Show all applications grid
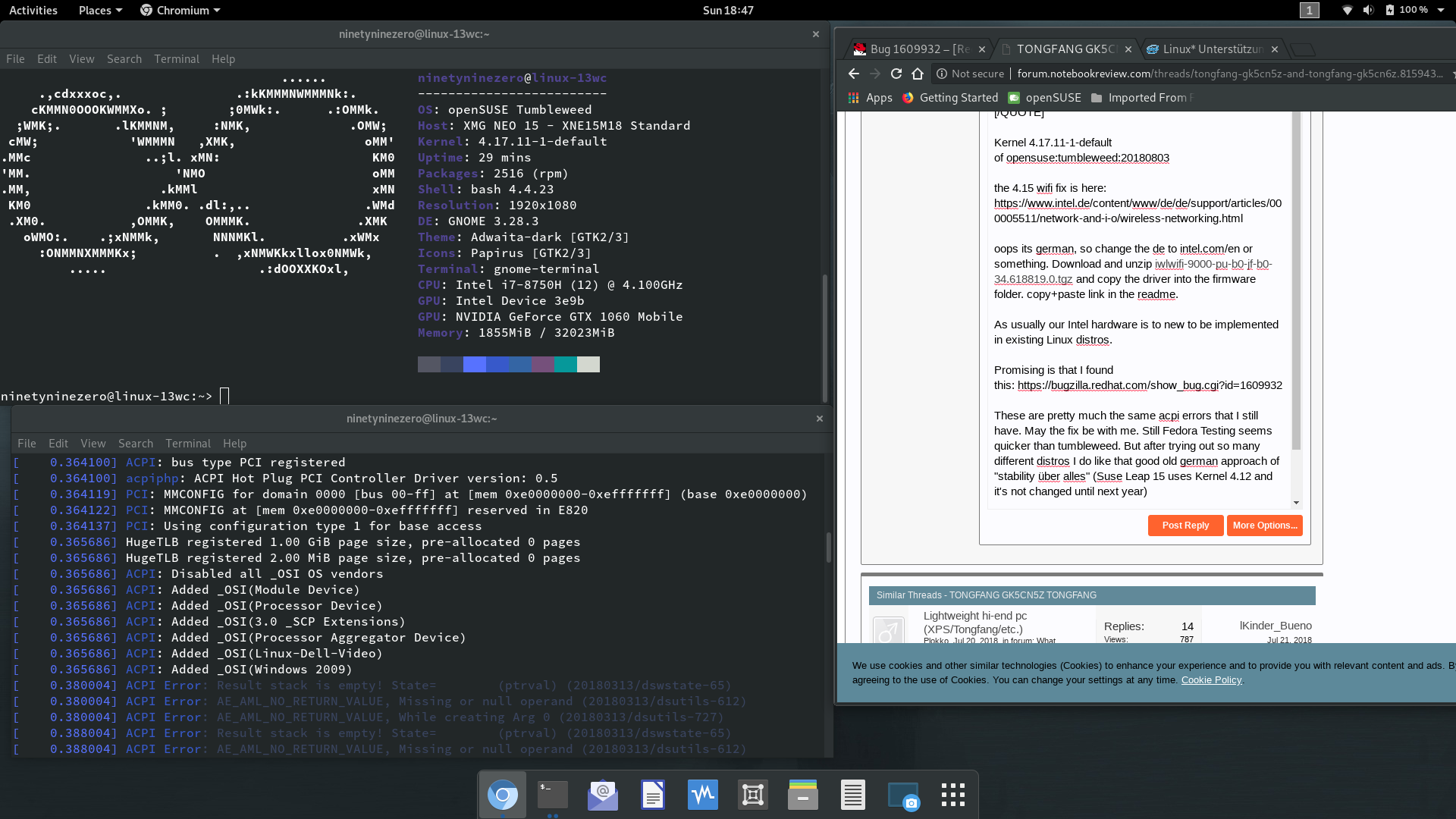This screenshot has height=819, width=1456. (x=952, y=795)
